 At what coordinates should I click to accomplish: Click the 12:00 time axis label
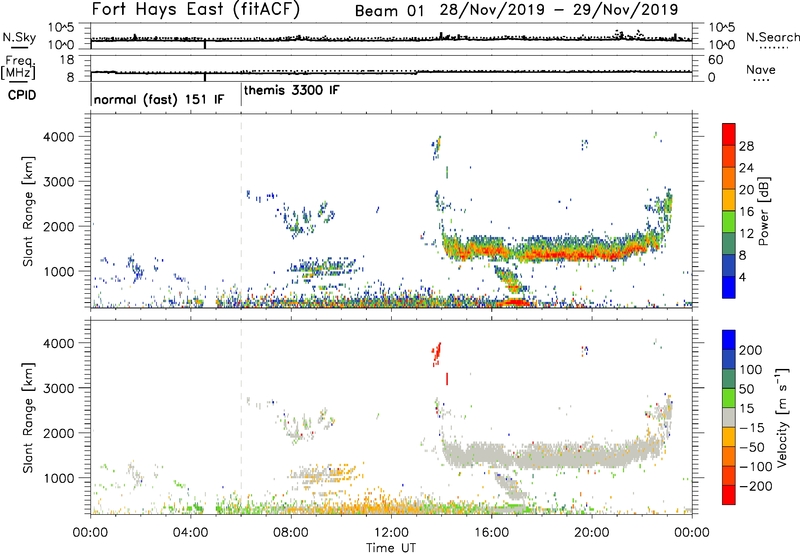click(x=391, y=533)
